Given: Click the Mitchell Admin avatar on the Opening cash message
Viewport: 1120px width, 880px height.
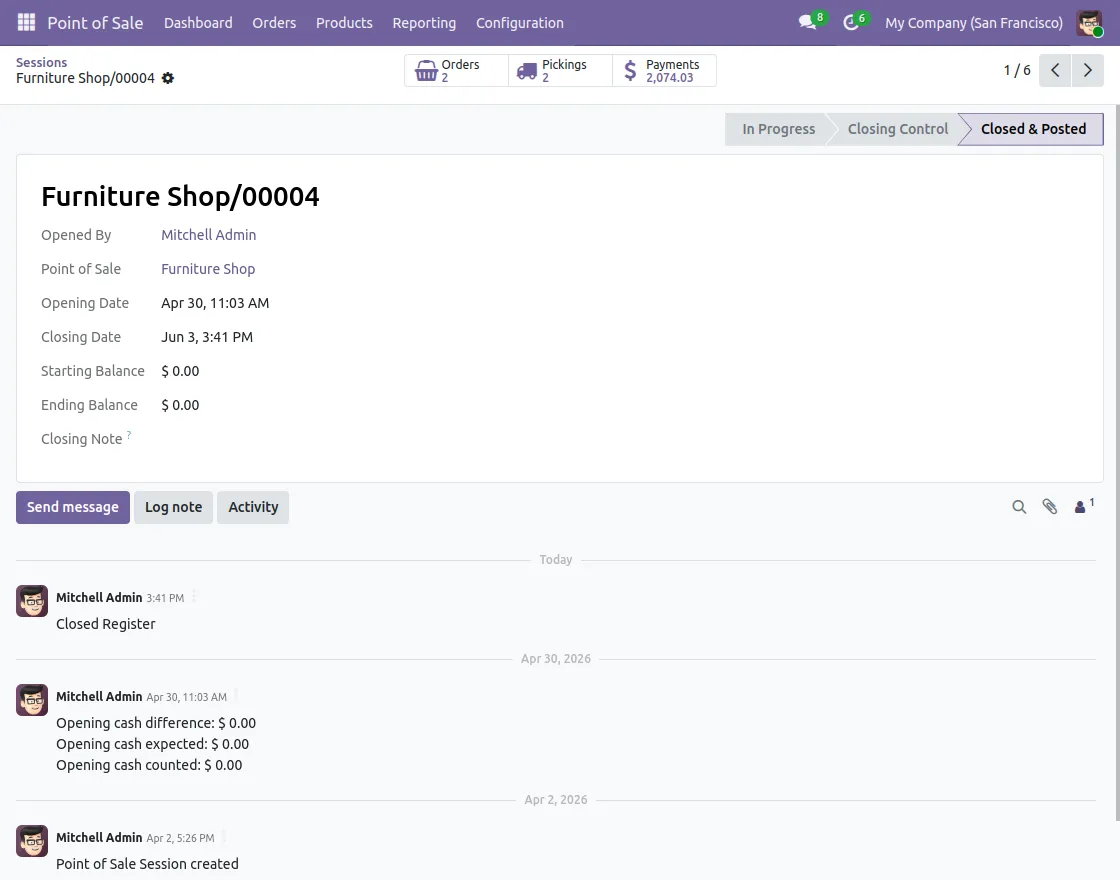Looking at the screenshot, I should (32, 701).
